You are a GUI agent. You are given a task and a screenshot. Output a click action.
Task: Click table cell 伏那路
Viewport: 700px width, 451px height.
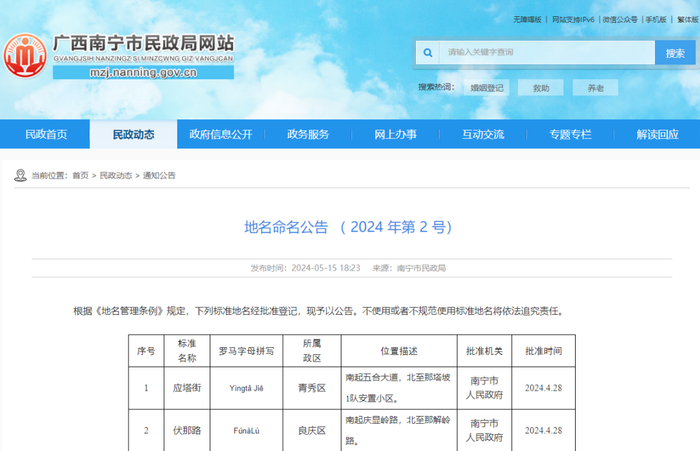(x=187, y=430)
